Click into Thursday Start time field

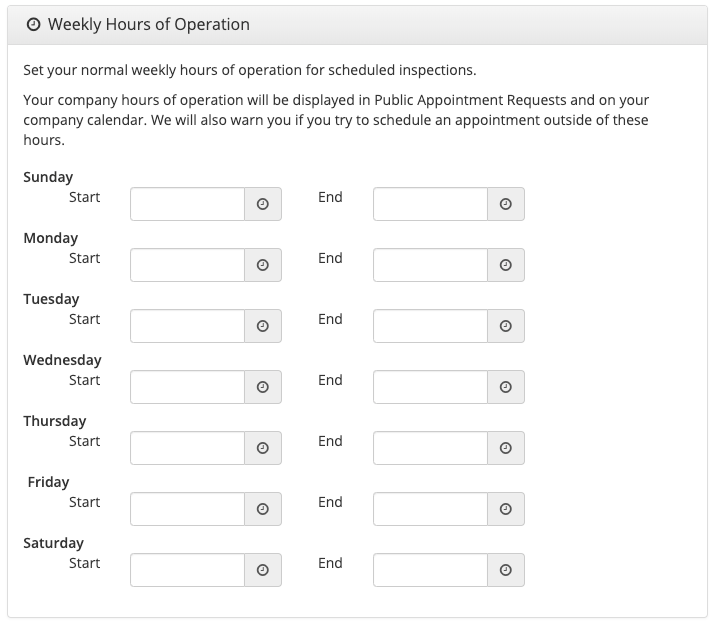tap(188, 448)
